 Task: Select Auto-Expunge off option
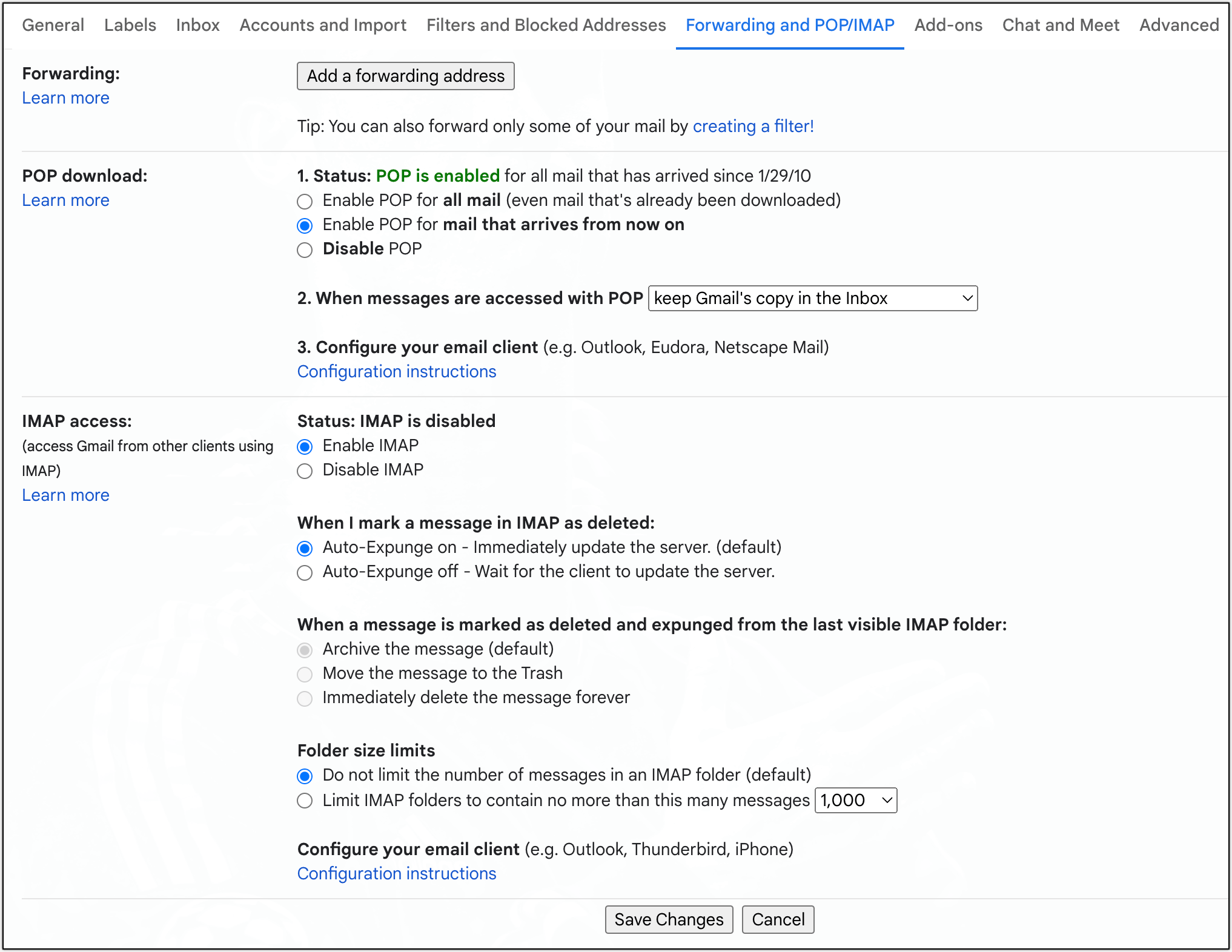pyautogui.click(x=305, y=572)
